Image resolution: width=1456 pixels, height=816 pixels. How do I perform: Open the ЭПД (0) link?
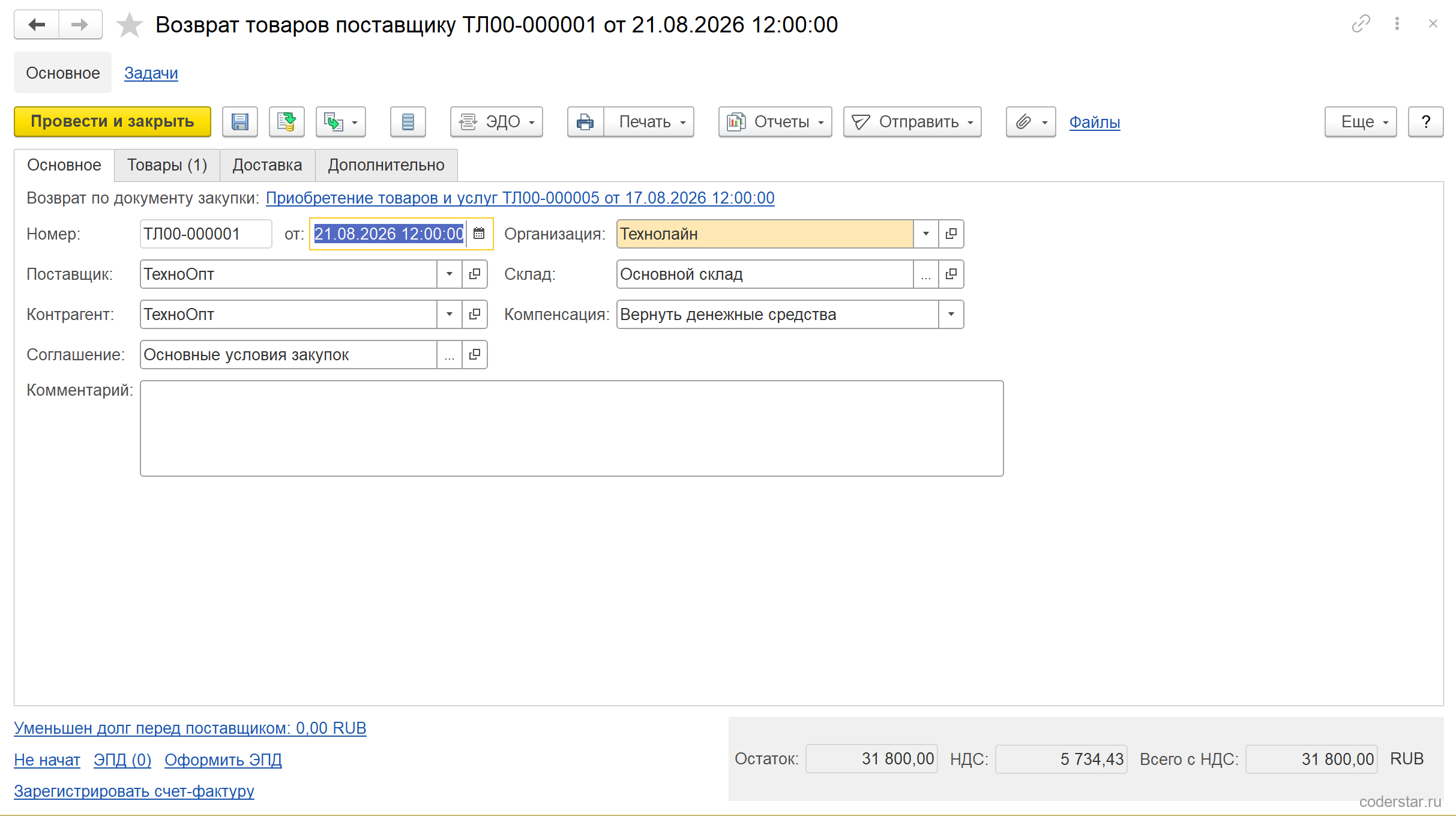pyautogui.click(x=122, y=760)
